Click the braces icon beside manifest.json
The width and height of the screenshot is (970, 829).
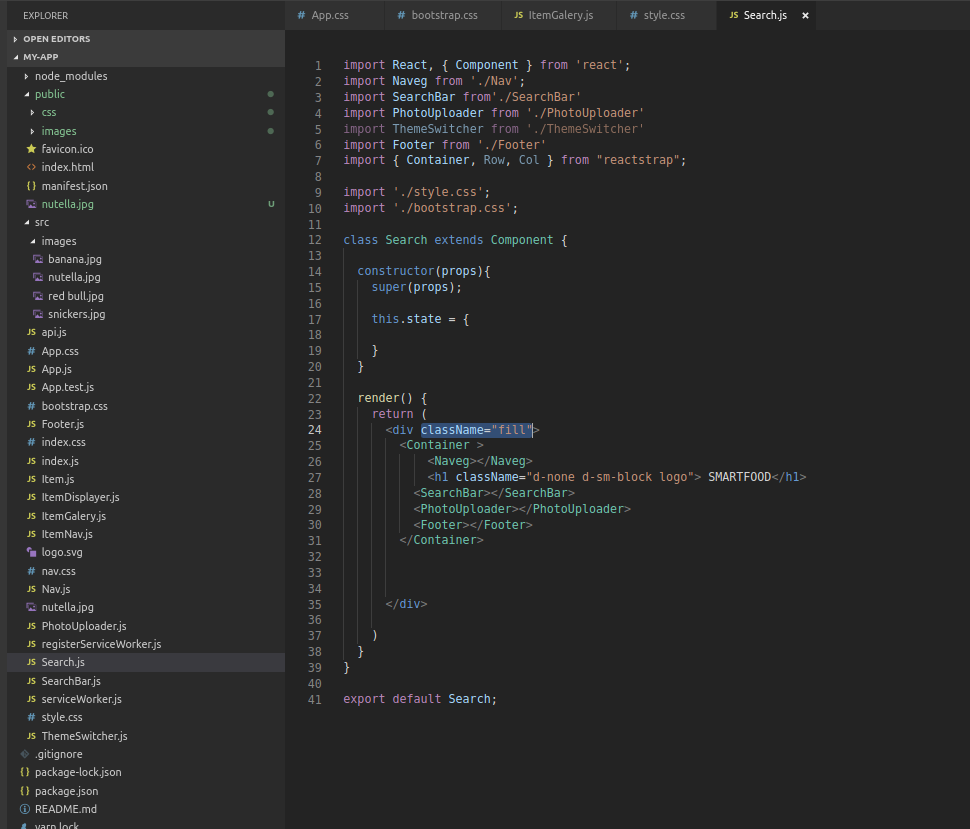[x=31, y=186]
